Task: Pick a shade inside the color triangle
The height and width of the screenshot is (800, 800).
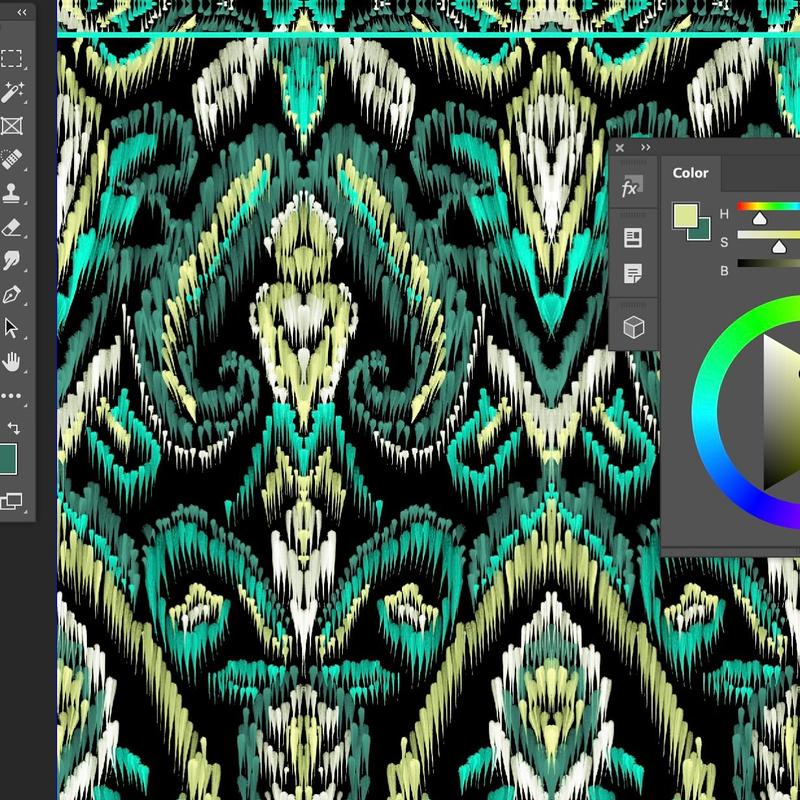Action: [x=780, y=413]
